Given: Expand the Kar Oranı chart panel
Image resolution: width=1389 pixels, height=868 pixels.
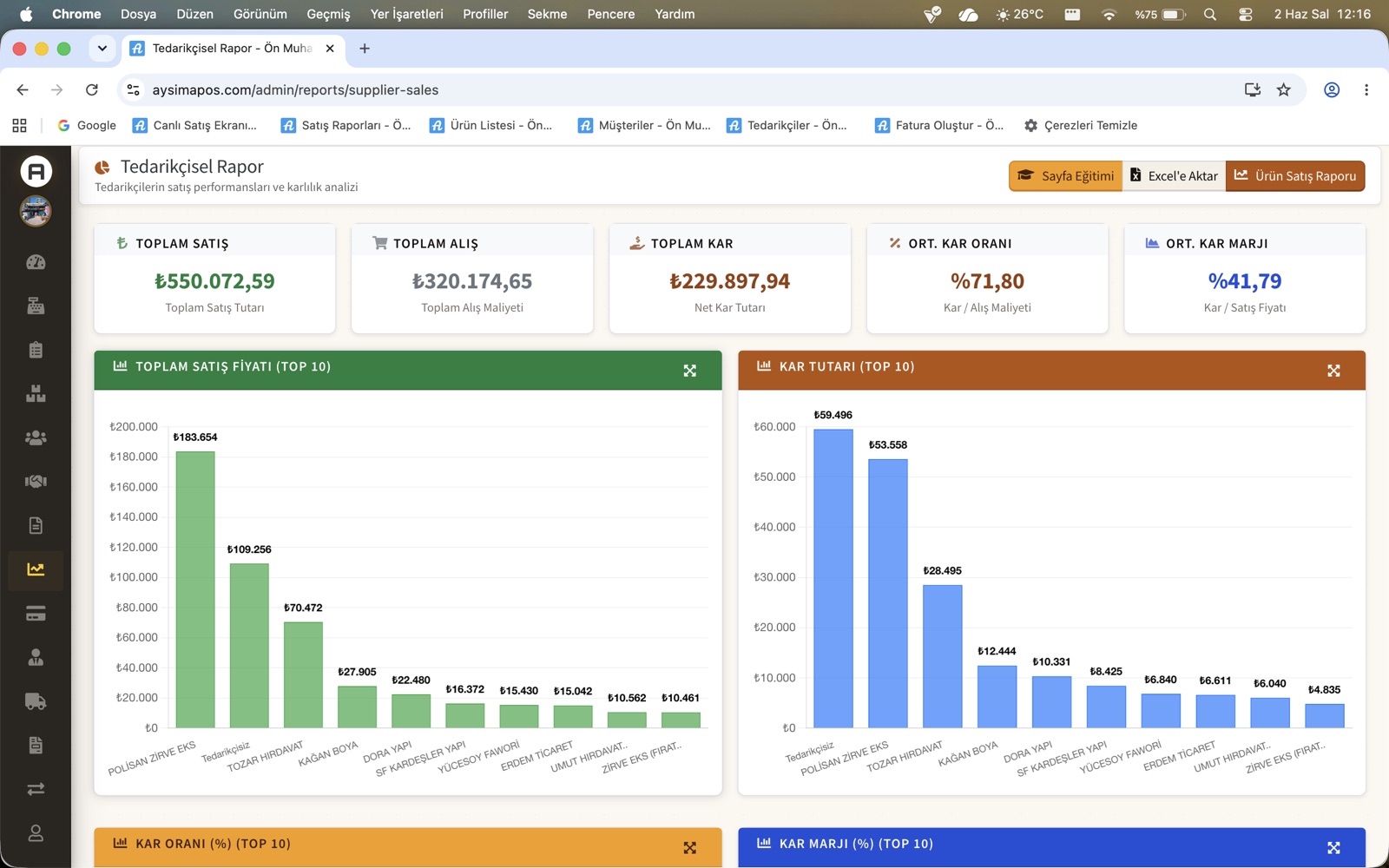Looking at the screenshot, I should tap(690, 847).
